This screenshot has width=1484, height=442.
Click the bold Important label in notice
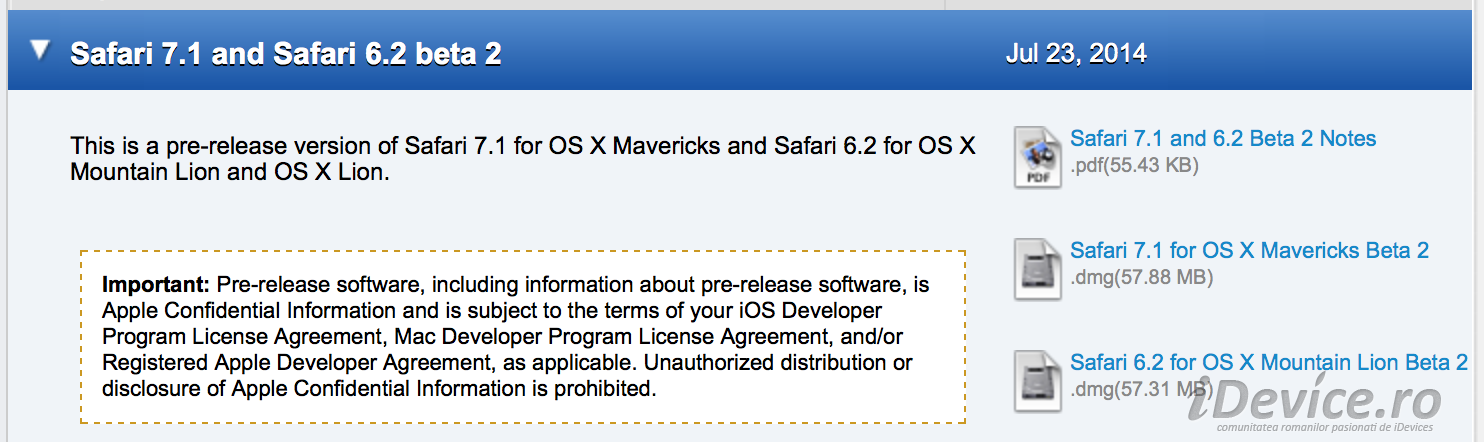point(156,284)
